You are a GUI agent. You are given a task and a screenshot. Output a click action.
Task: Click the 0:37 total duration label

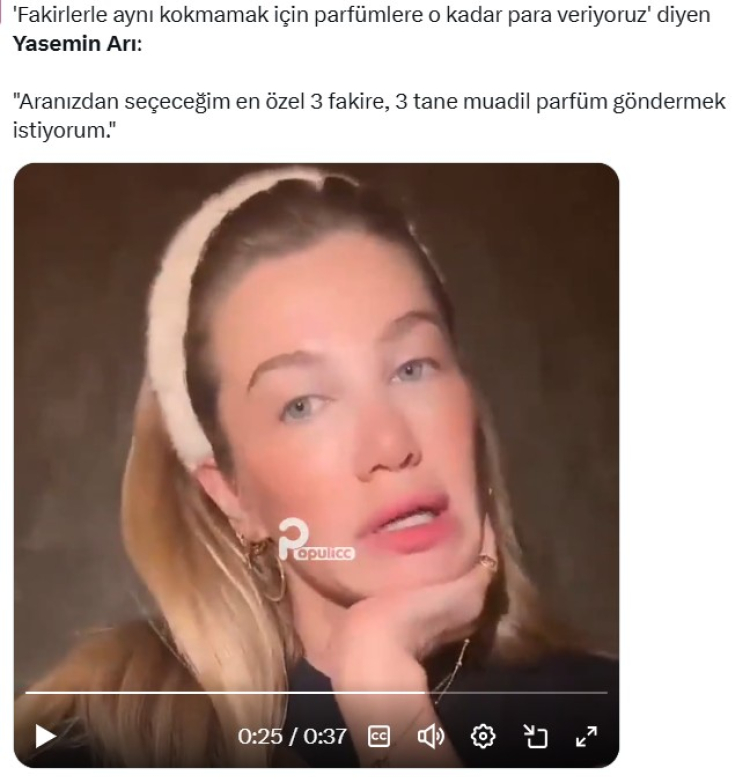pos(325,737)
